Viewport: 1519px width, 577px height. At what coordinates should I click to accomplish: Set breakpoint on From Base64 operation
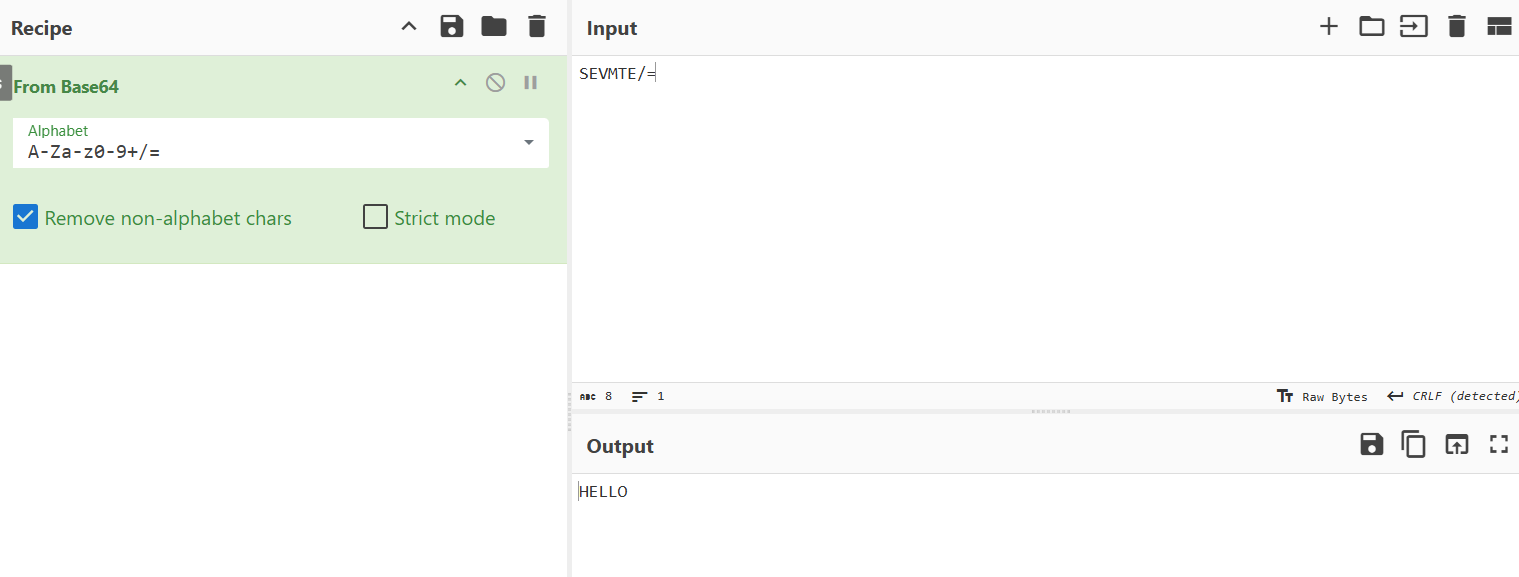531,83
